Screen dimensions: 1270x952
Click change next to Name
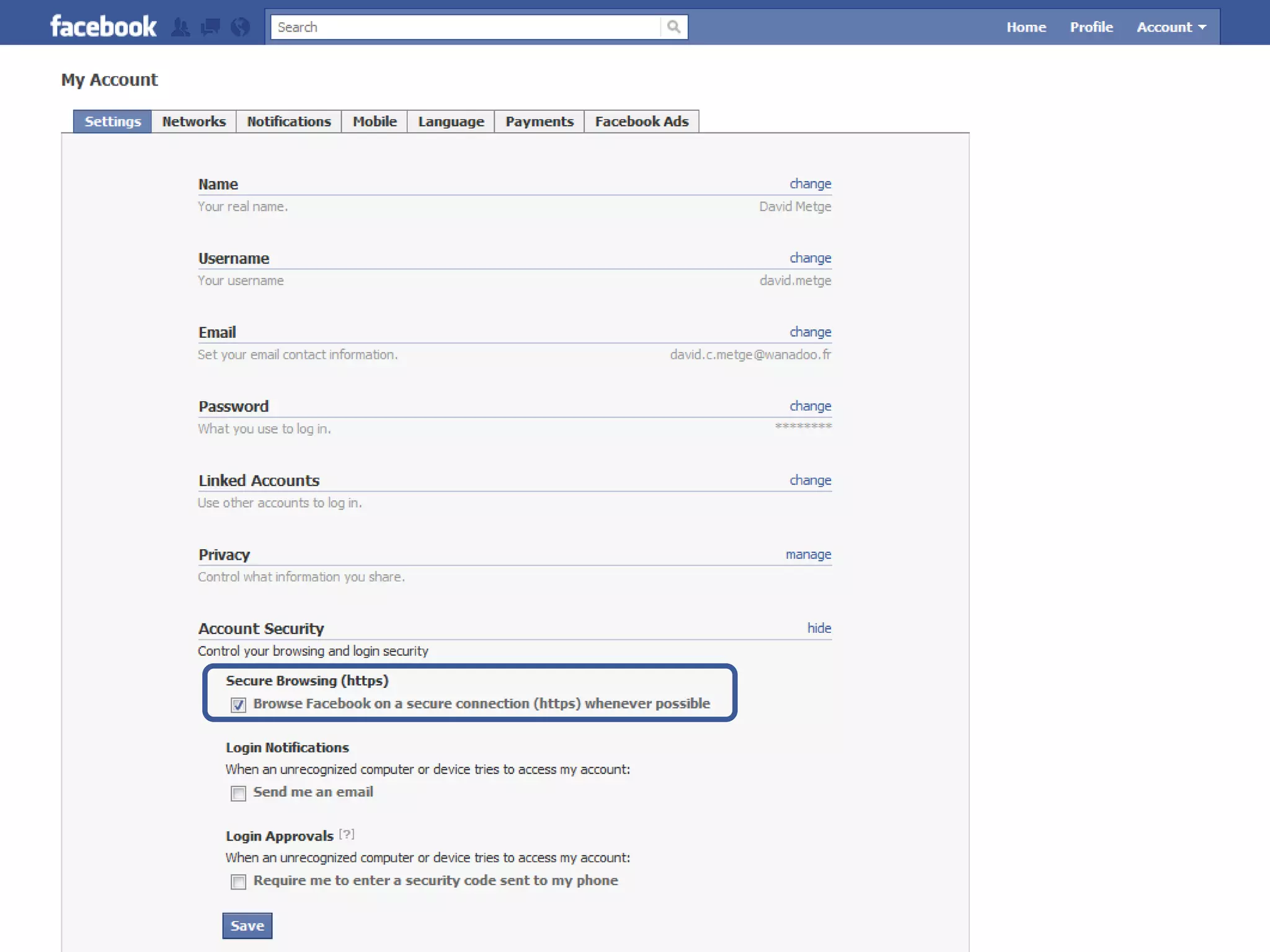click(810, 184)
